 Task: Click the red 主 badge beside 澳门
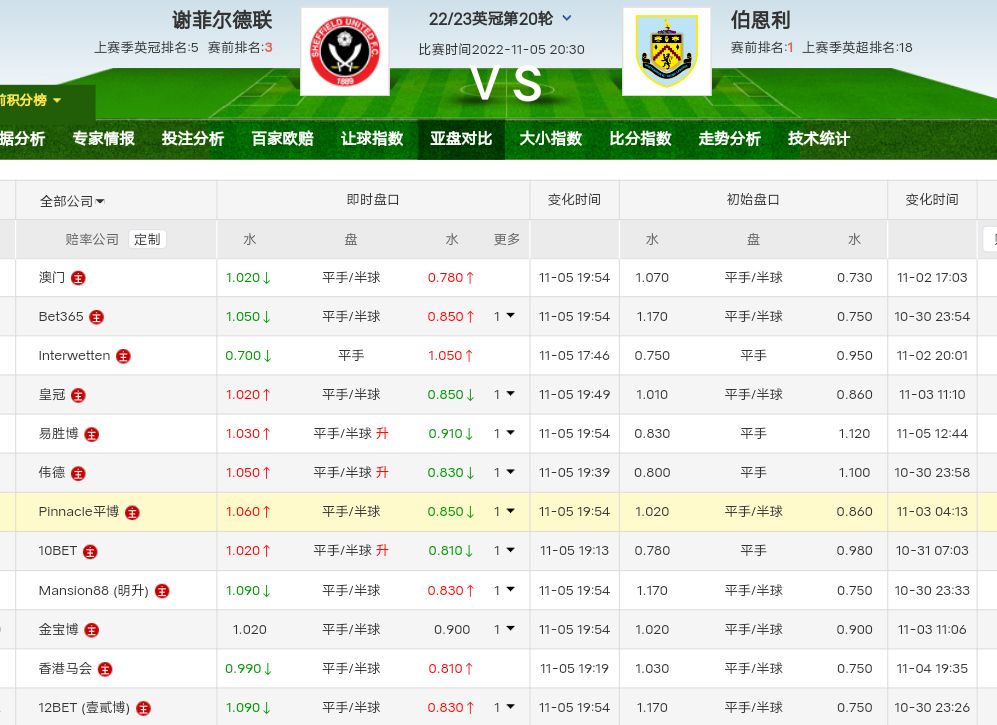pyautogui.click(x=79, y=278)
